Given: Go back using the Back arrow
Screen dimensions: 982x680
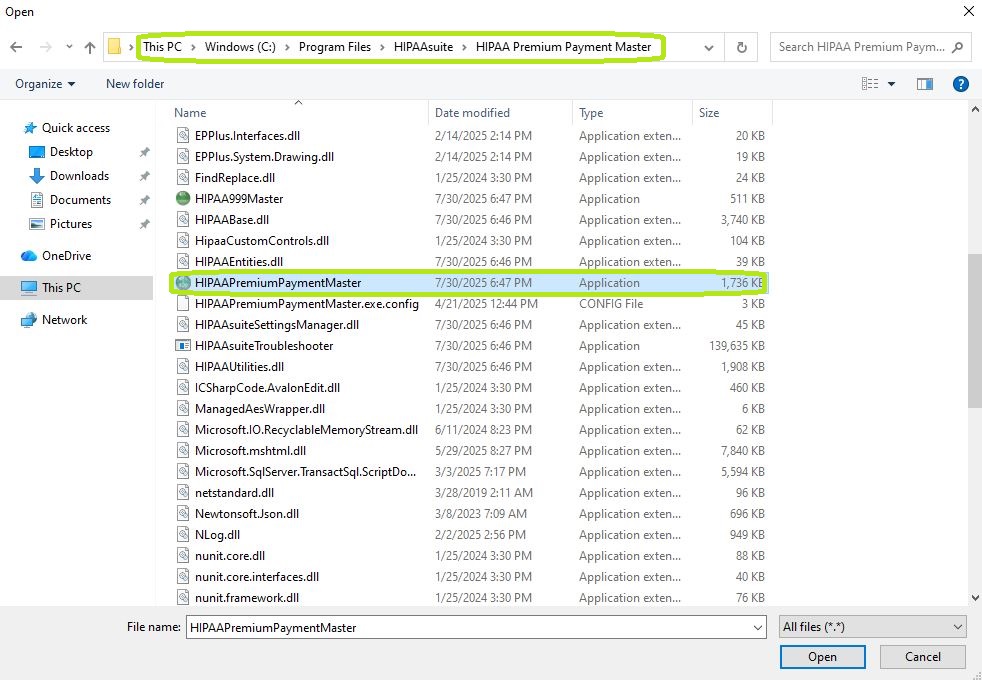Looking at the screenshot, I should pos(16,47).
